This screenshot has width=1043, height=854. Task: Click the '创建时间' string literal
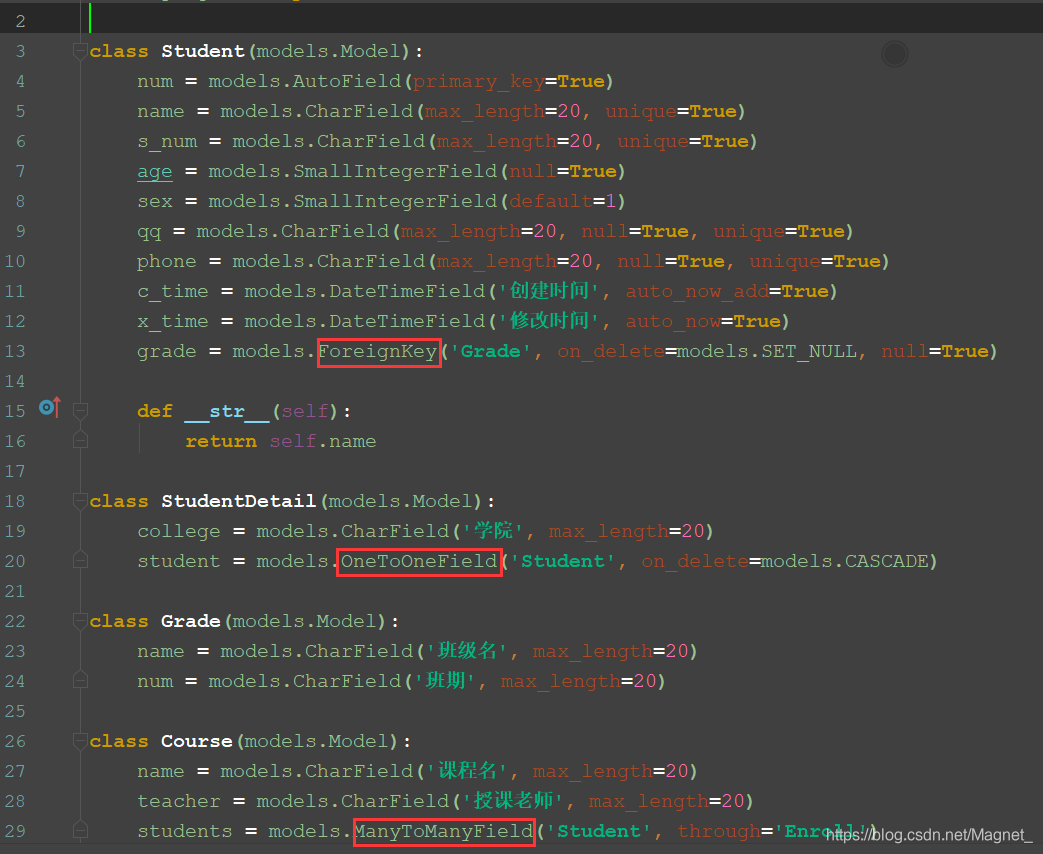coord(549,291)
